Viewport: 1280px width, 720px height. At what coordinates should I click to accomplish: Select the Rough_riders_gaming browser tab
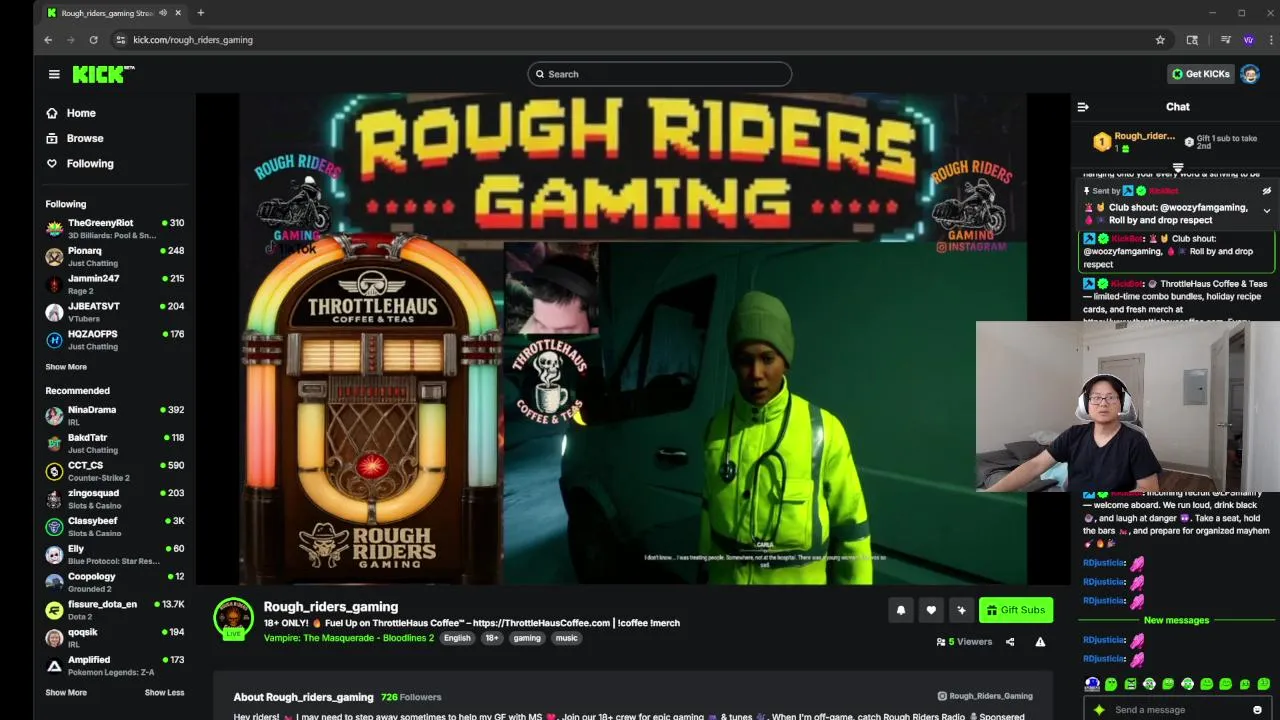(113, 13)
